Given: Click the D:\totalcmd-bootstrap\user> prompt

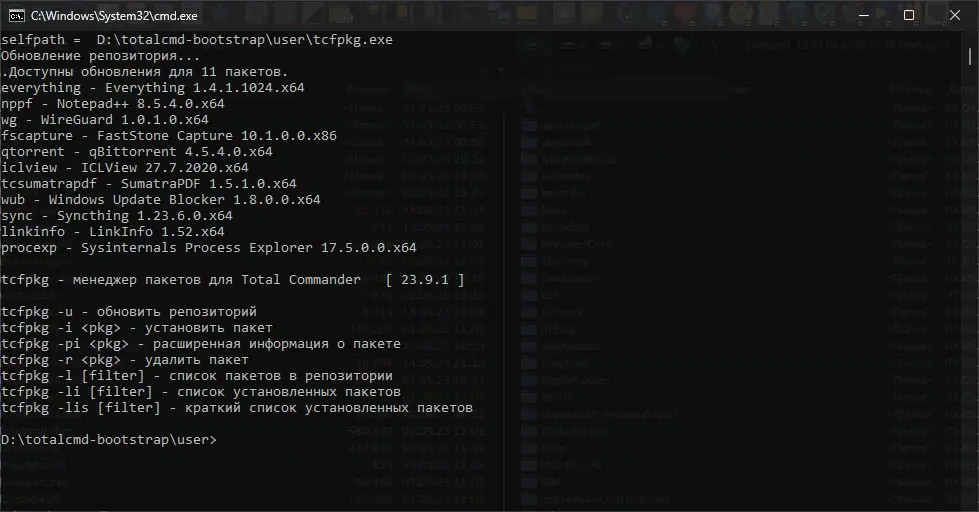Looking at the screenshot, I should 109,440.
